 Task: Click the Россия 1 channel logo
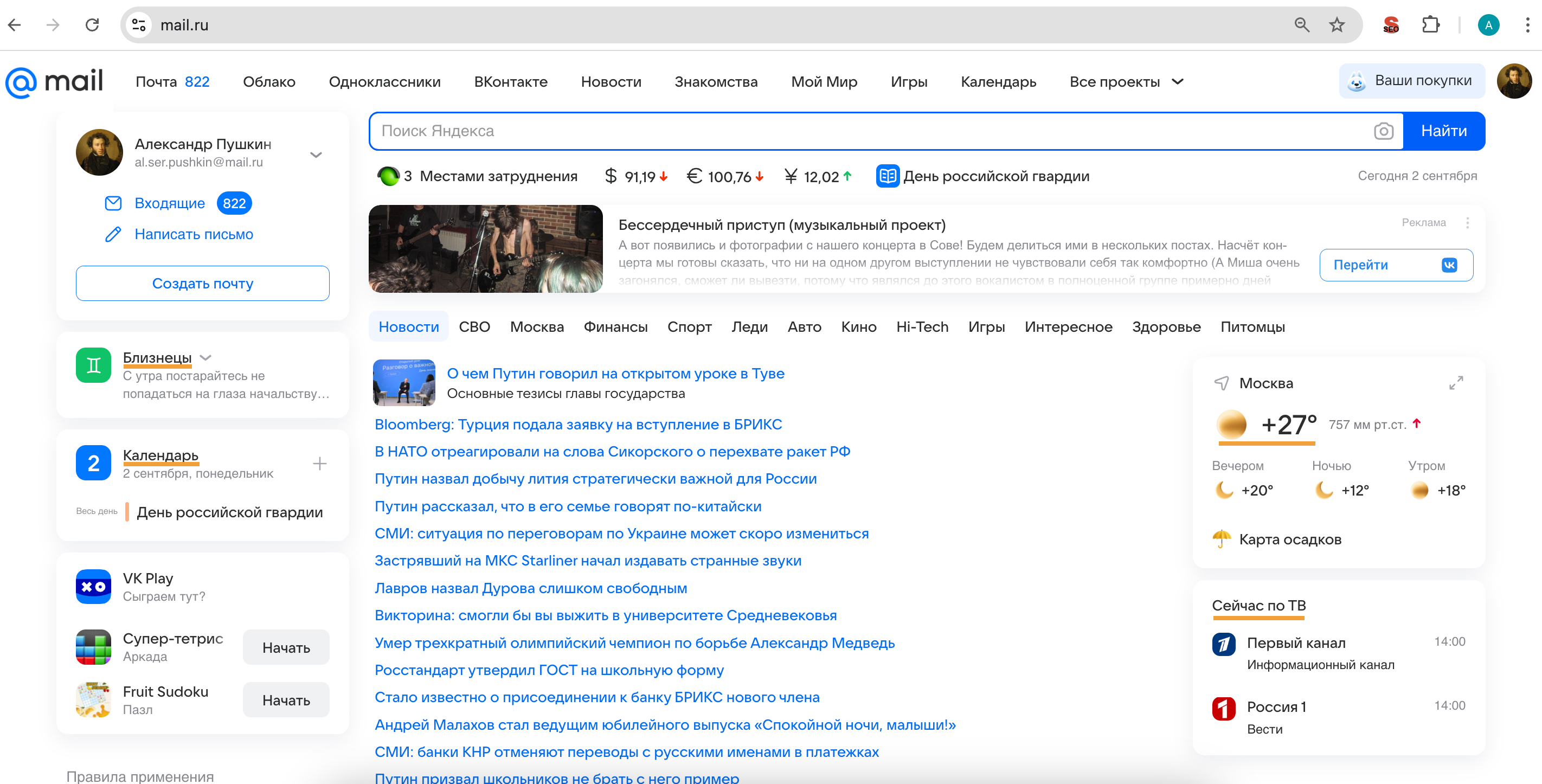1224,709
